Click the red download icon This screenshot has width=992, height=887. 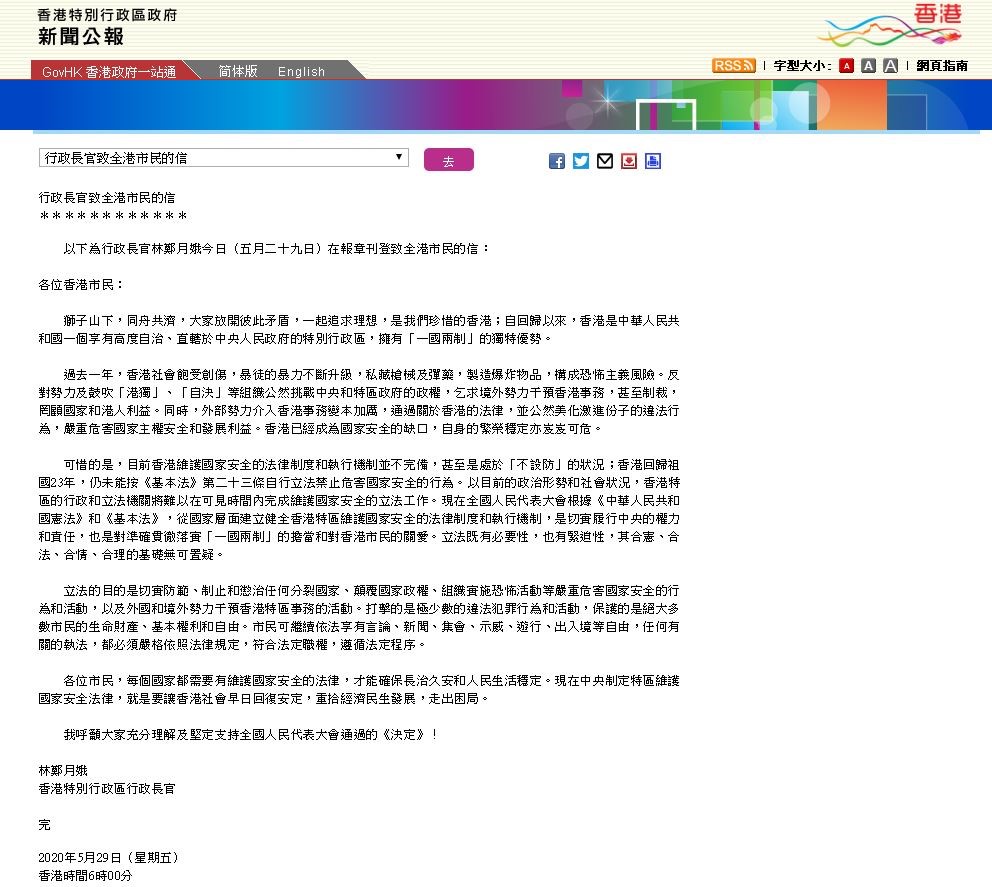pyautogui.click(x=629, y=161)
